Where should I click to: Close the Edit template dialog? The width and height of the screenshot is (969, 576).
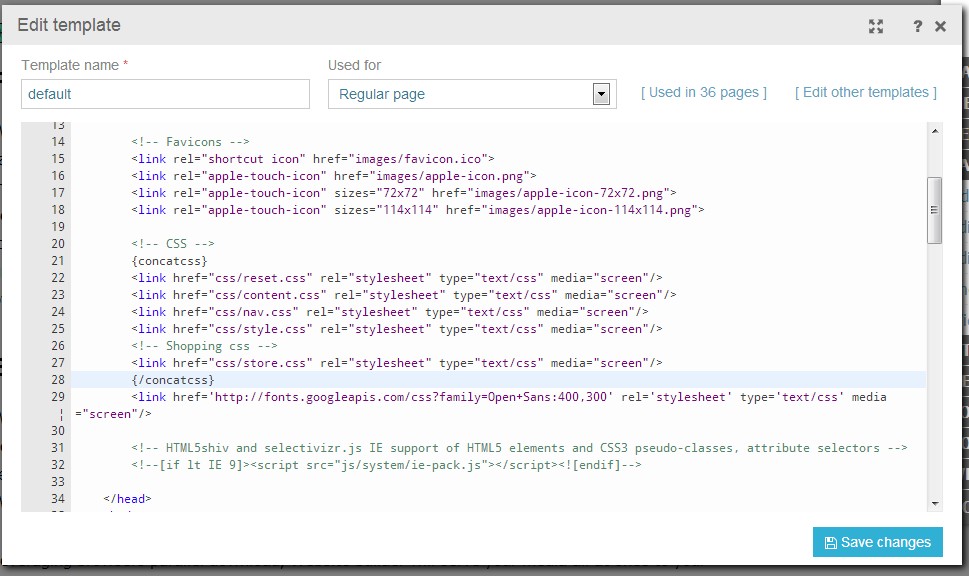point(941,26)
